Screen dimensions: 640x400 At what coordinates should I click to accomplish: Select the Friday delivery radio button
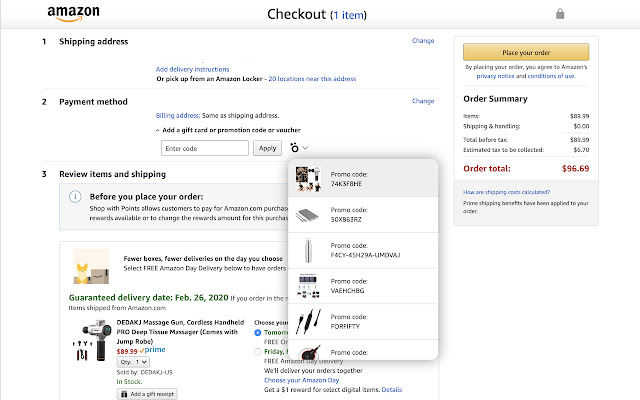259,352
